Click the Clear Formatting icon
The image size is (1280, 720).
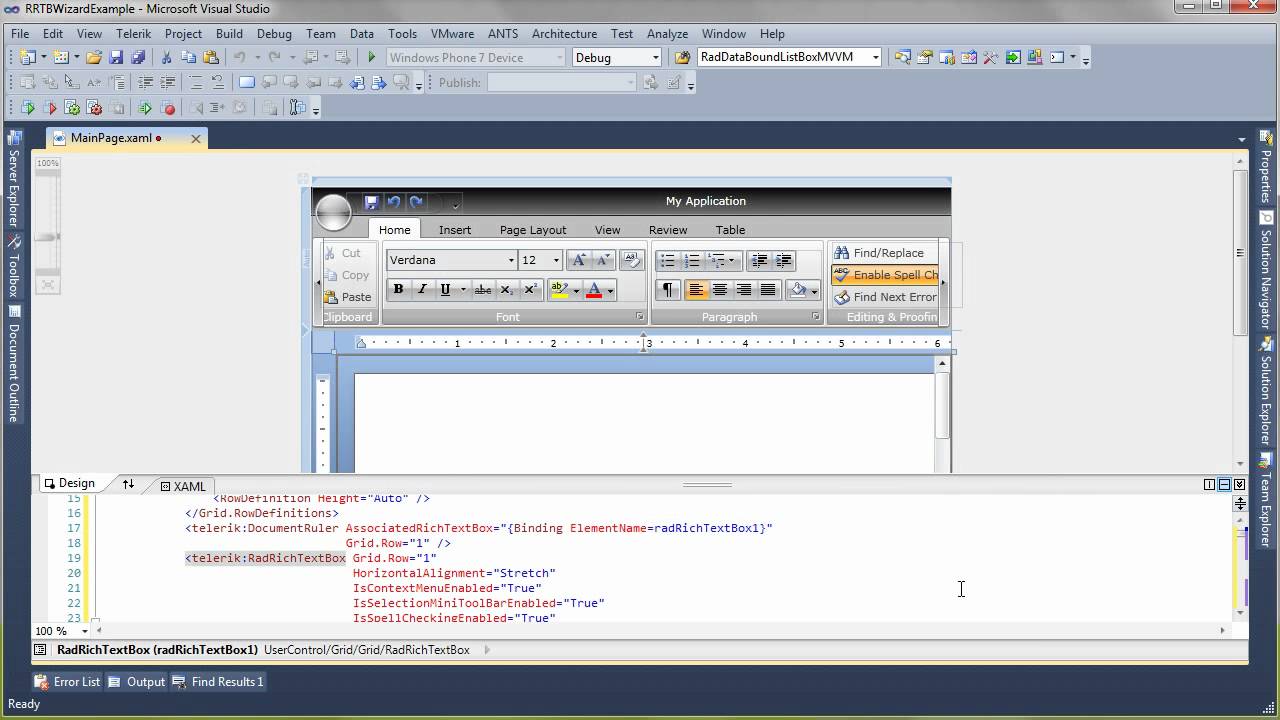[x=631, y=260]
